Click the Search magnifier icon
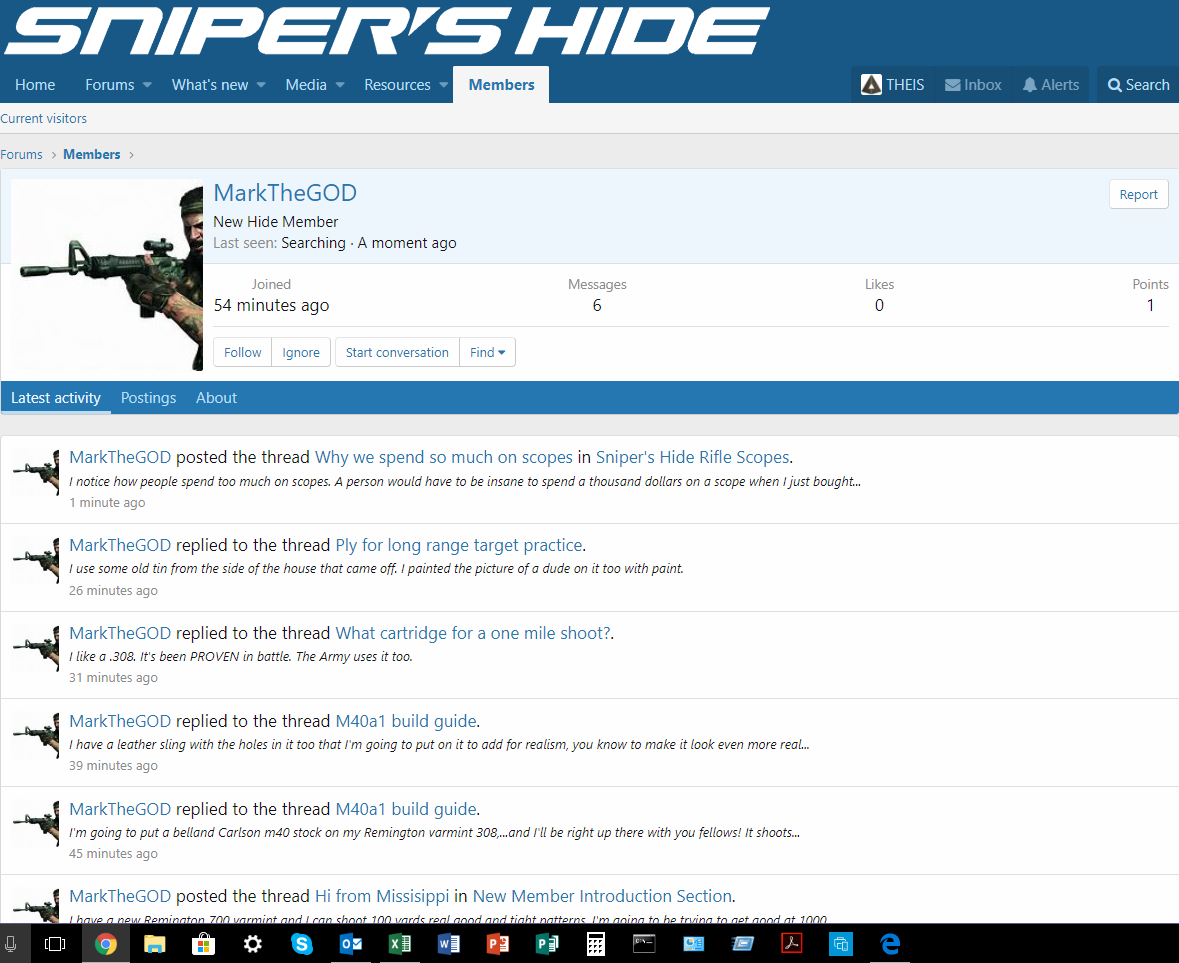The height and width of the screenshot is (963, 1179). click(1114, 85)
